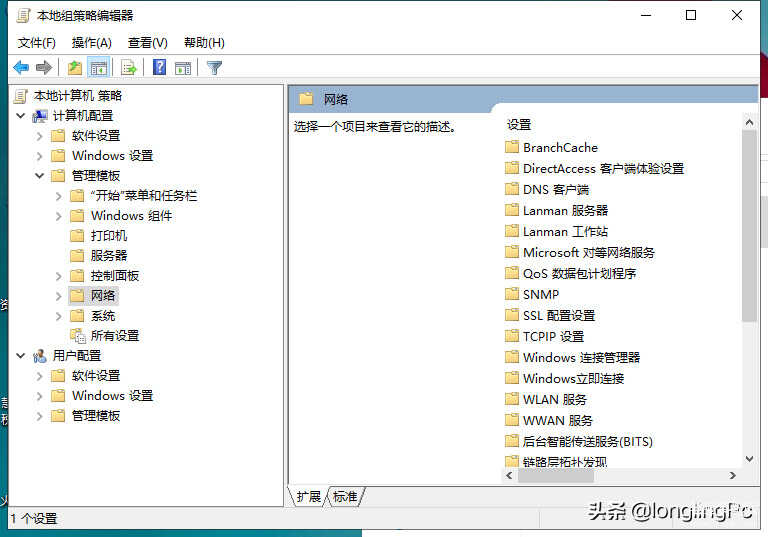Click the 打印机 folder icon in the tree
Image resolution: width=768 pixels, height=537 pixels.
point(77,236)
